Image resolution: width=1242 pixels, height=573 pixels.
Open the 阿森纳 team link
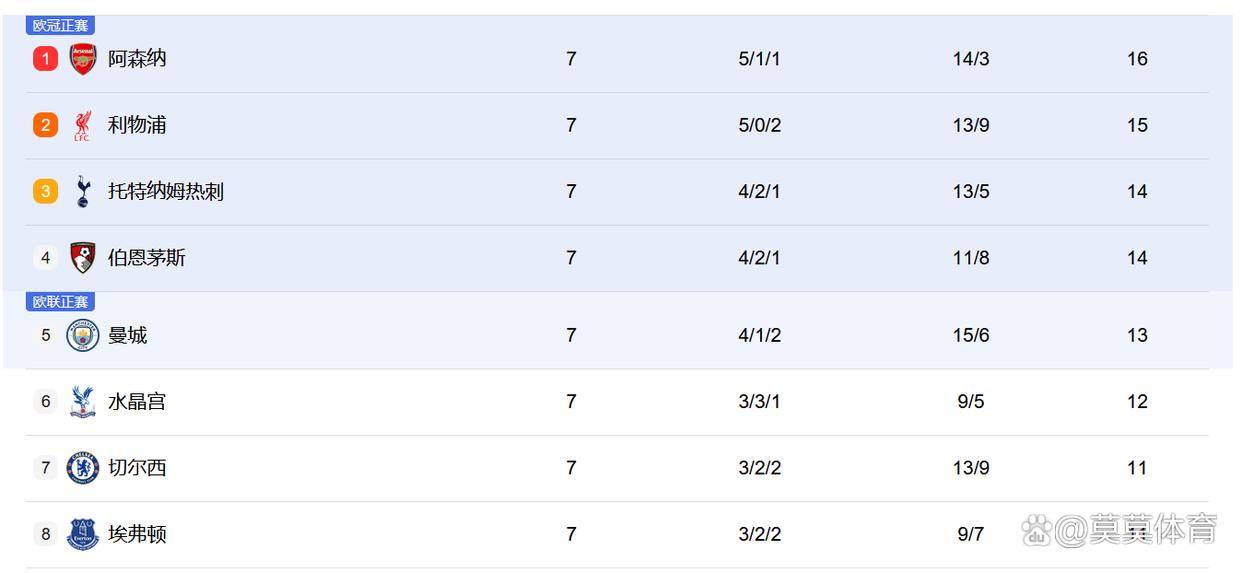tap(137, 59)
